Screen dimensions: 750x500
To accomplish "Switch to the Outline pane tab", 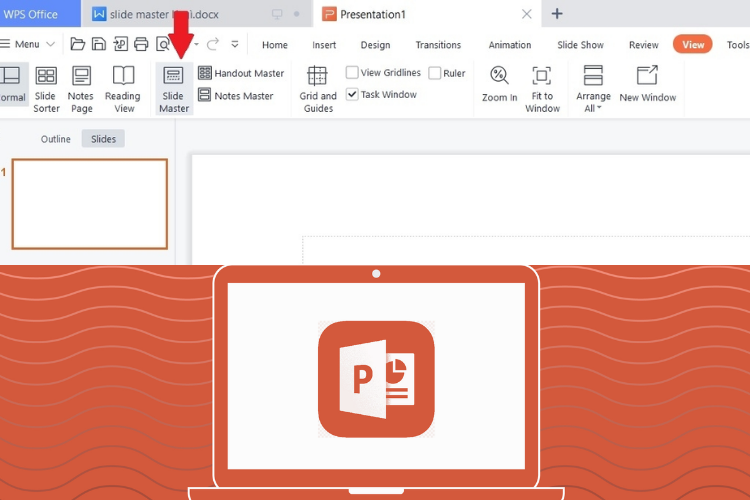I will tap(55, 139).
